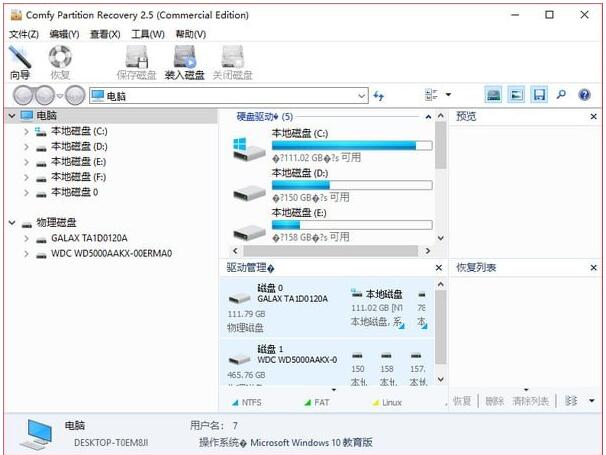Expand the 本地磁盘 (E:) tree node
Viewport: 606px width, 455px height.
(x=26, y=162)
